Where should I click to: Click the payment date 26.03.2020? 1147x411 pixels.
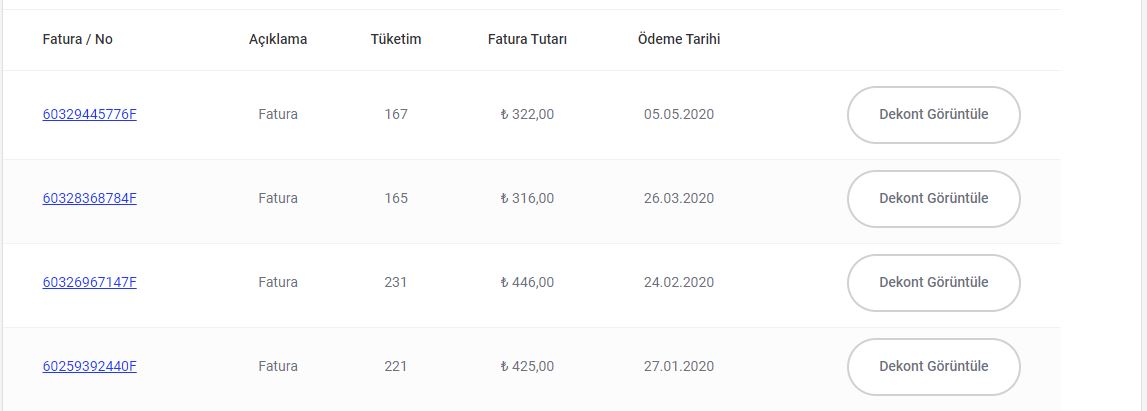click(x=679, y=198)
